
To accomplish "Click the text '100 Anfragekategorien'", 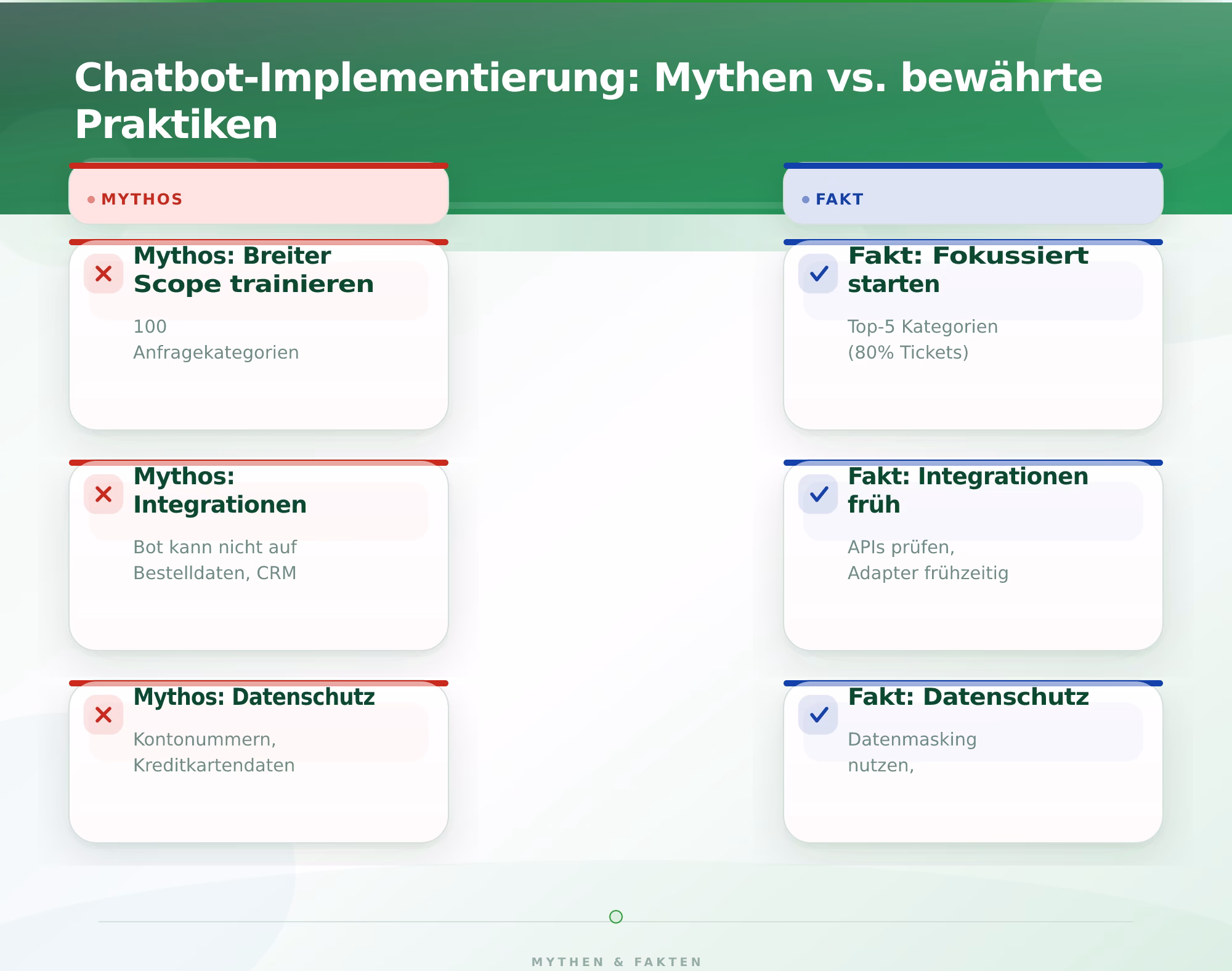I will (x=216, y=339).
